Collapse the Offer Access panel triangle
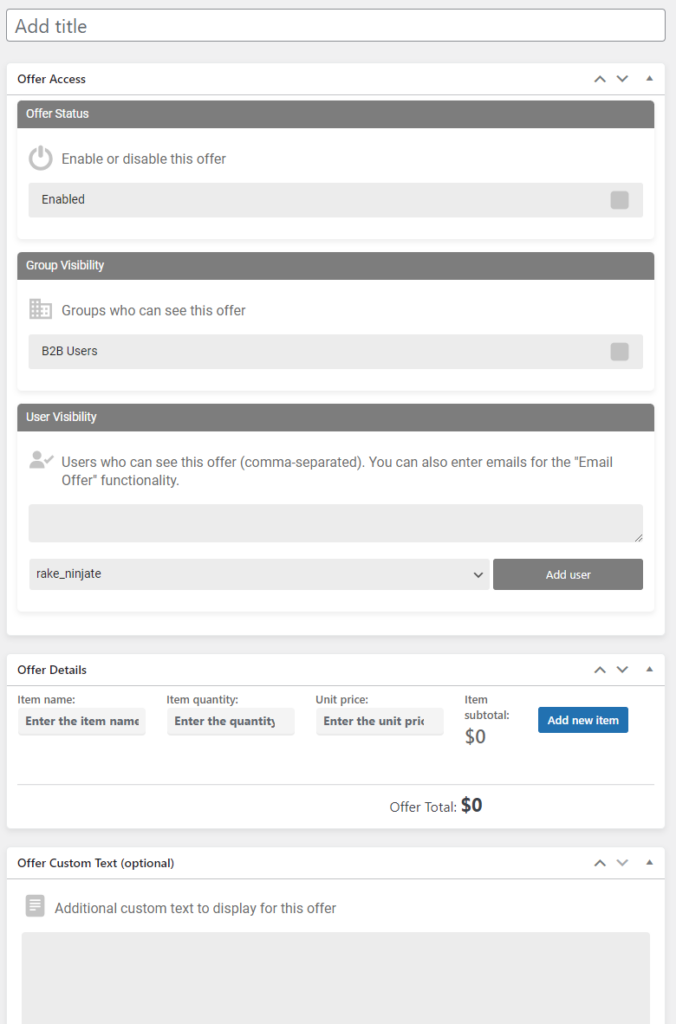 tap(649, 78)
